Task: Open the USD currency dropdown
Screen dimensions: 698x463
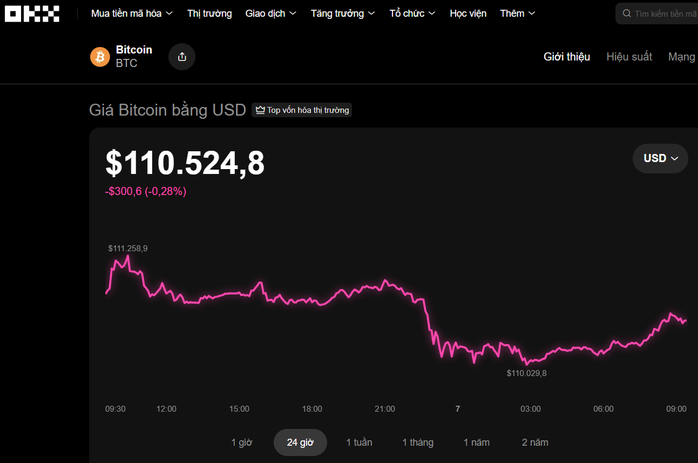Action: point(660,158)
